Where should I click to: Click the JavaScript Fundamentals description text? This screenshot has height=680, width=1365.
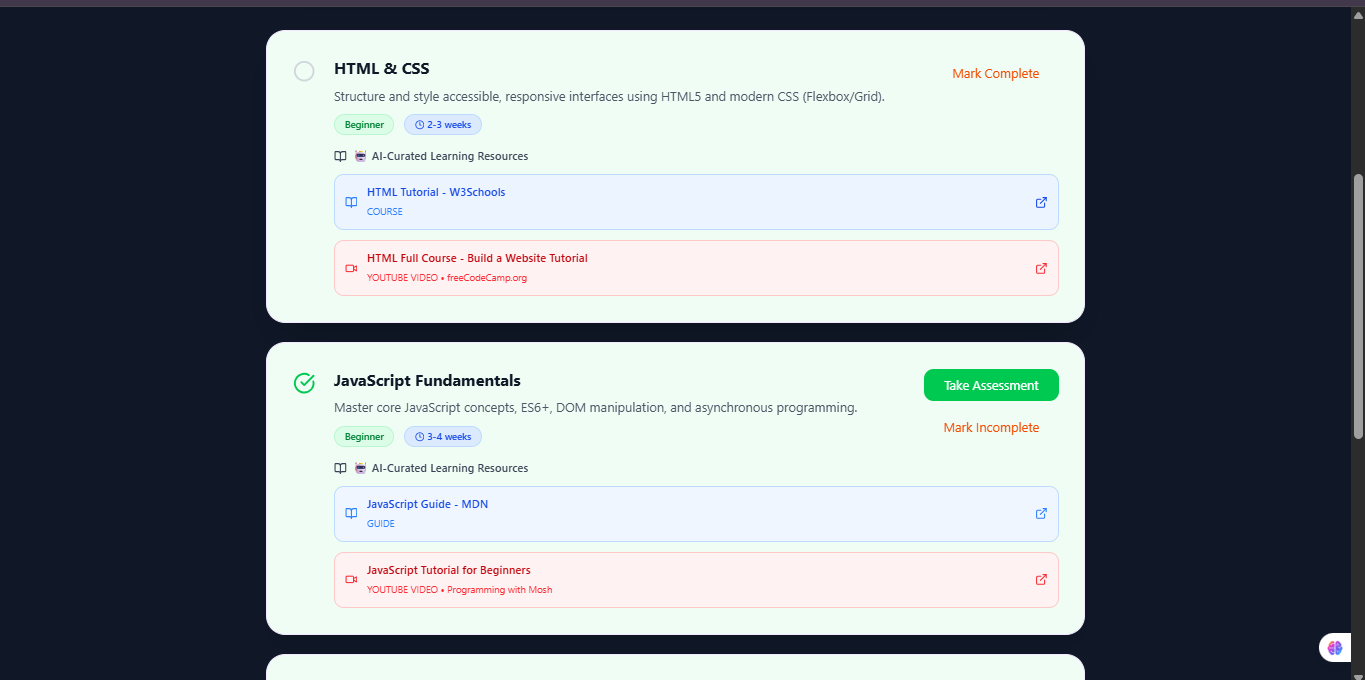596,408
